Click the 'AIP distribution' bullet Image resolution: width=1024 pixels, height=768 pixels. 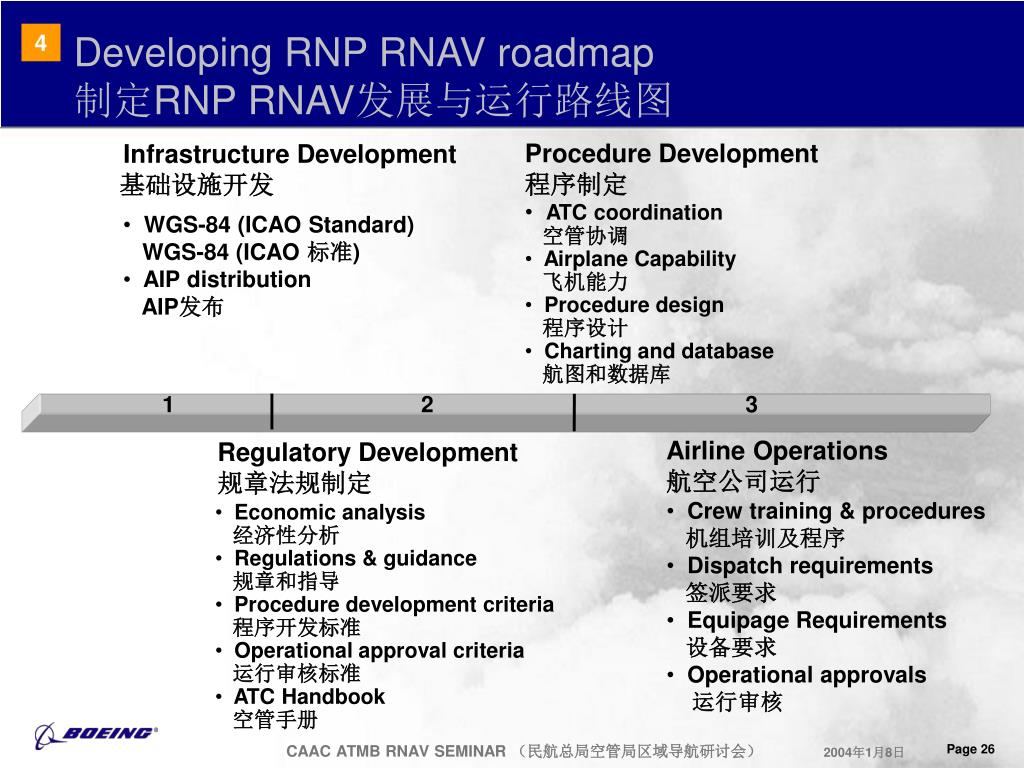point(227,280)
